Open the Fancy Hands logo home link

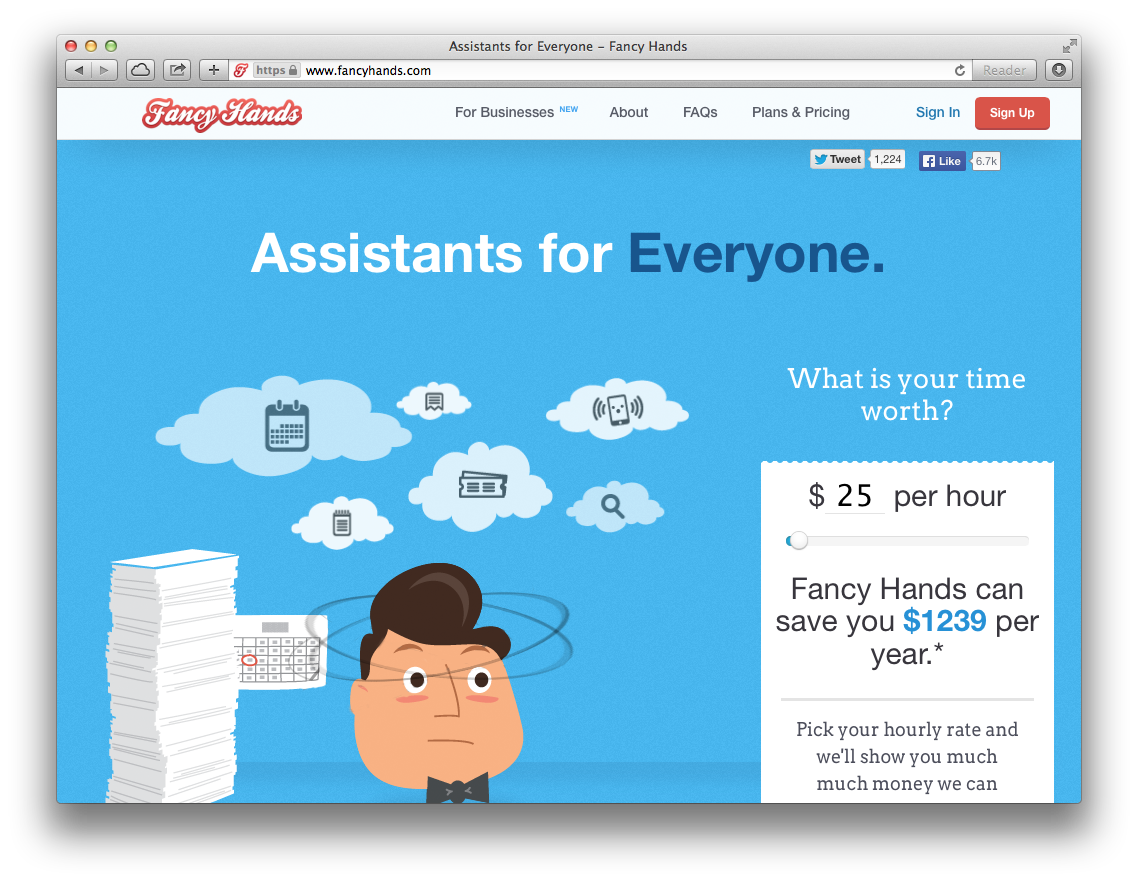pyautogui.click(x=222, y=114)
